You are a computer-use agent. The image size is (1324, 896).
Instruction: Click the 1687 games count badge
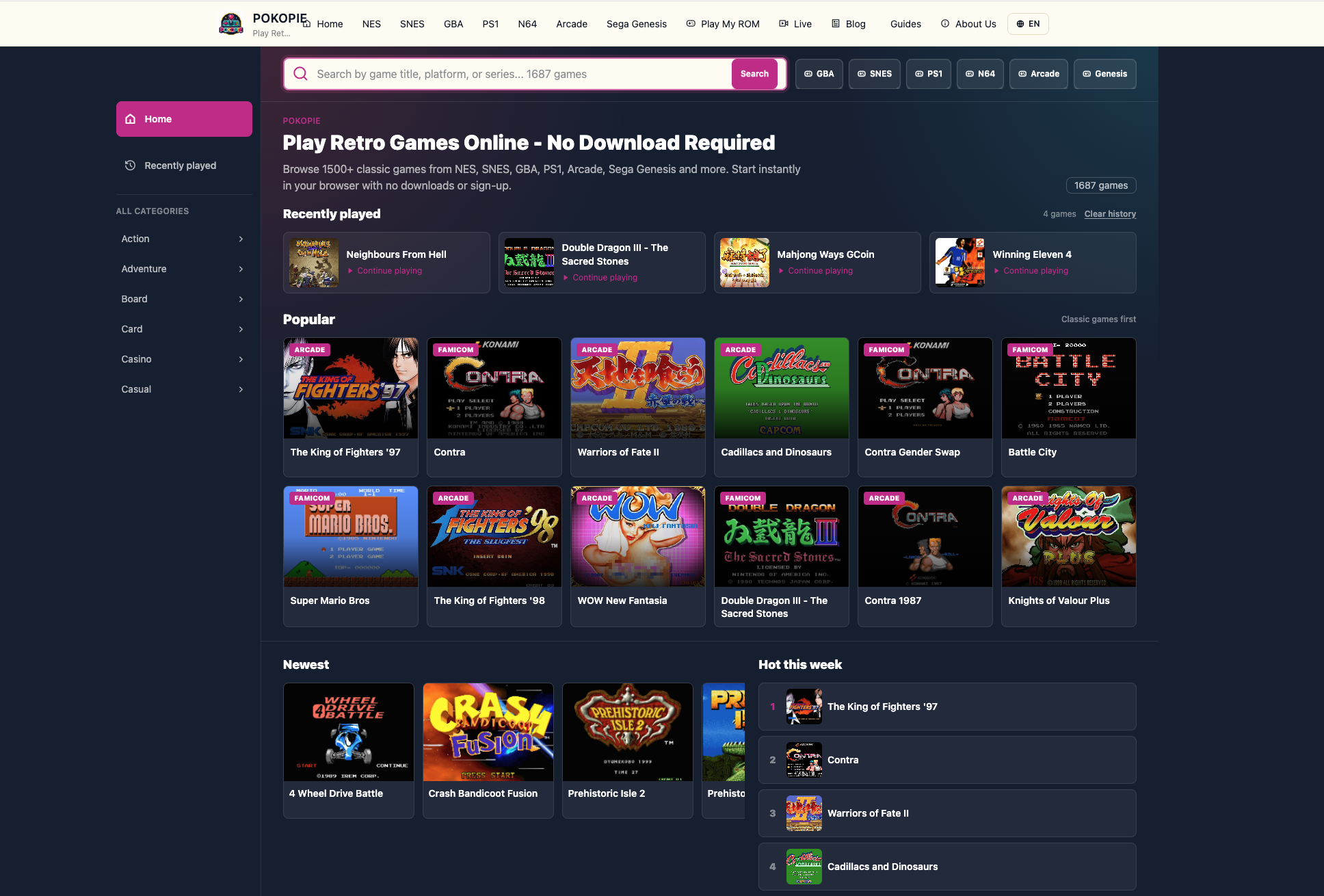pos(1101,185)
